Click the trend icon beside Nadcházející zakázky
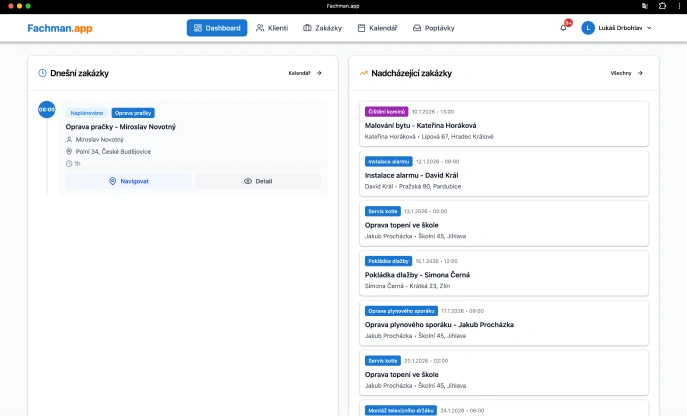Image resolution: width=687 pixels, height=416 pixels. pyautogui.click(x=364, y=73)
